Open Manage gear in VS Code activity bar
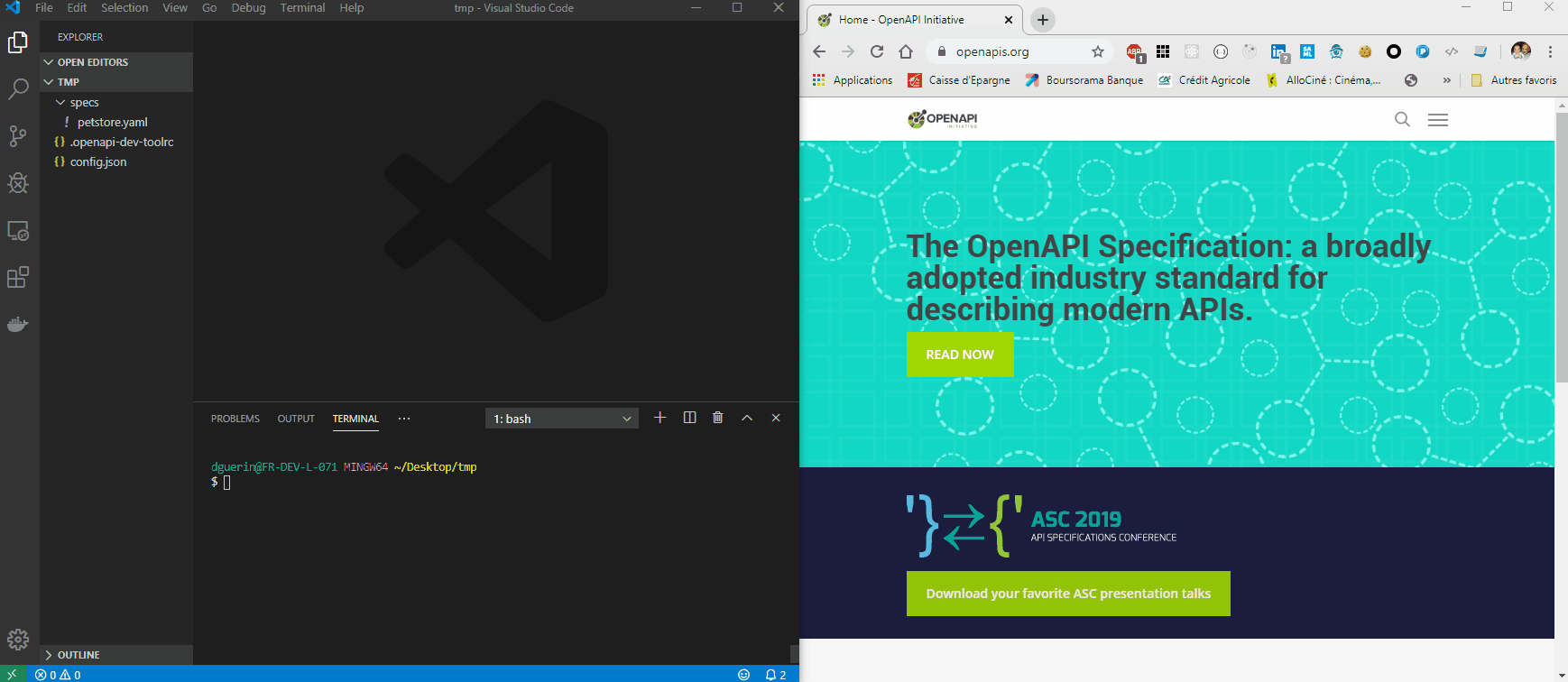Screen dimensions: 1568x682 coord(18,640)
